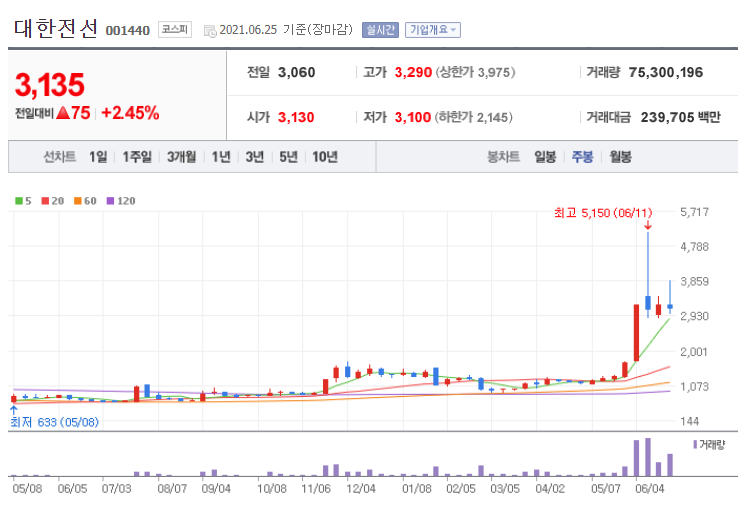Click the blue up arrow at chart low

[14, 410]
